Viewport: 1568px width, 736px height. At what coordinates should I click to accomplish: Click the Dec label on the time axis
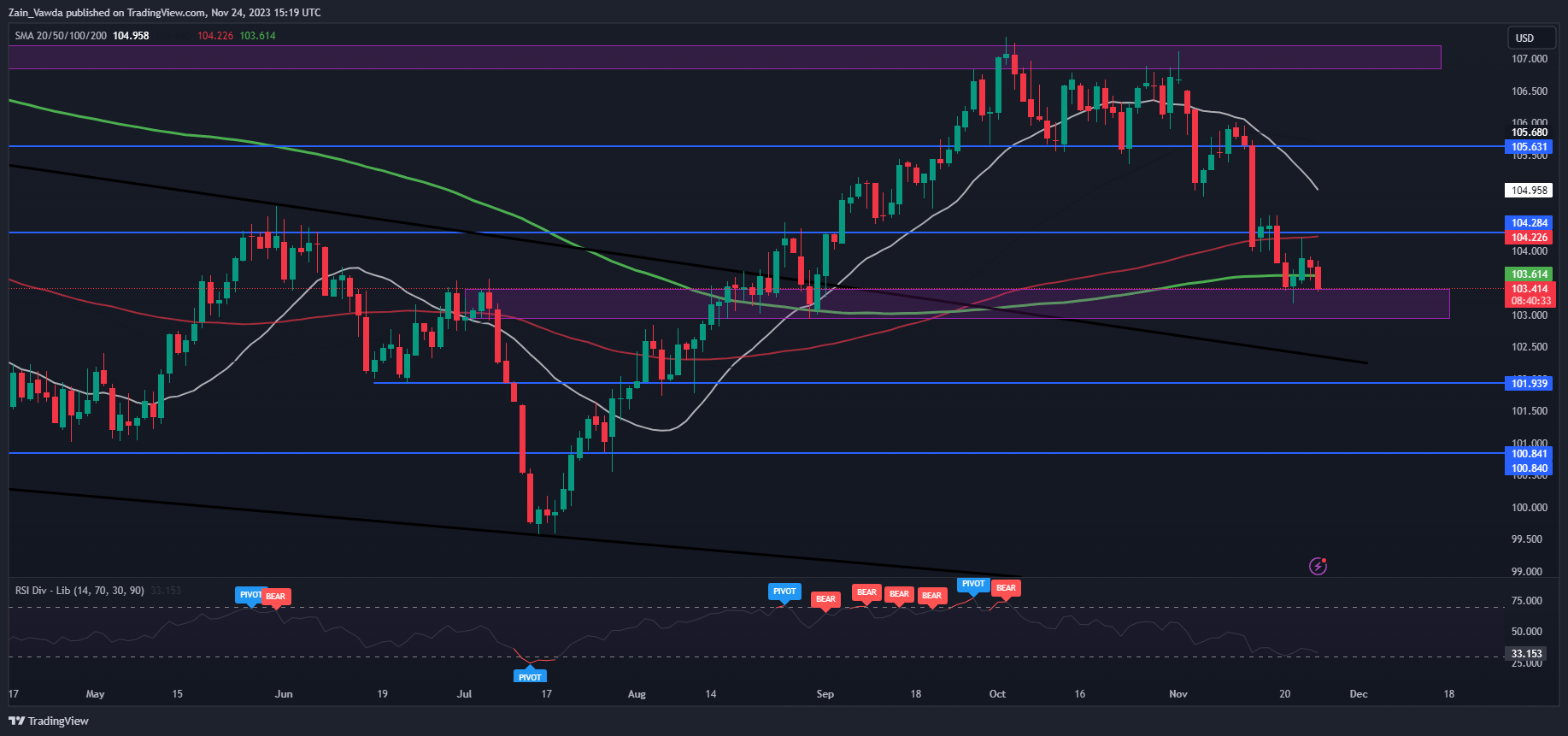pyautogui.click(x=1359, y=694)
